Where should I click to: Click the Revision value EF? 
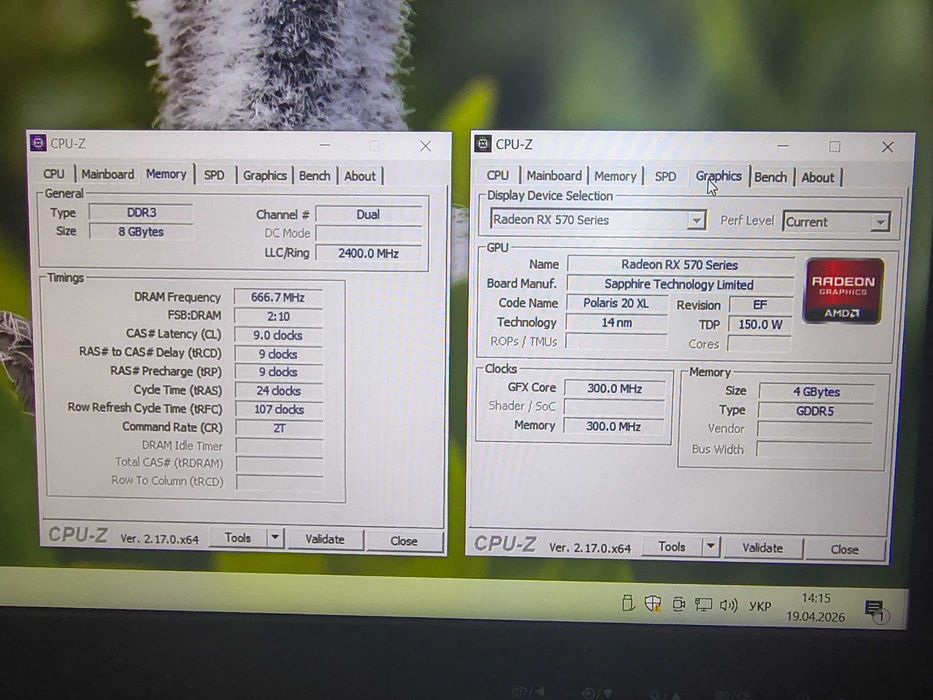click(x=760, y=305)
